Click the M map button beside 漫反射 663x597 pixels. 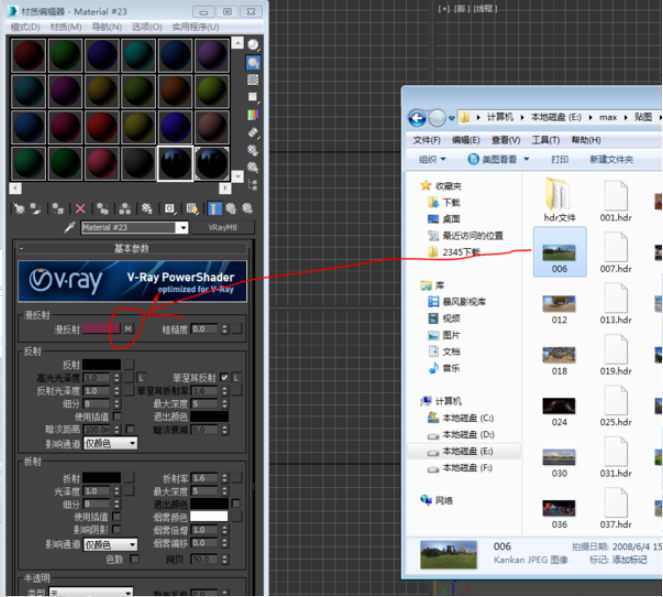[128, 329]
